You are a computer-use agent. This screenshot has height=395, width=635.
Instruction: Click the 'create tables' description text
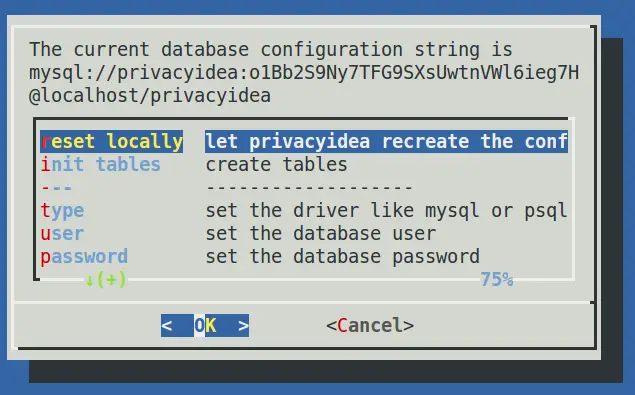tap(277, 164)
